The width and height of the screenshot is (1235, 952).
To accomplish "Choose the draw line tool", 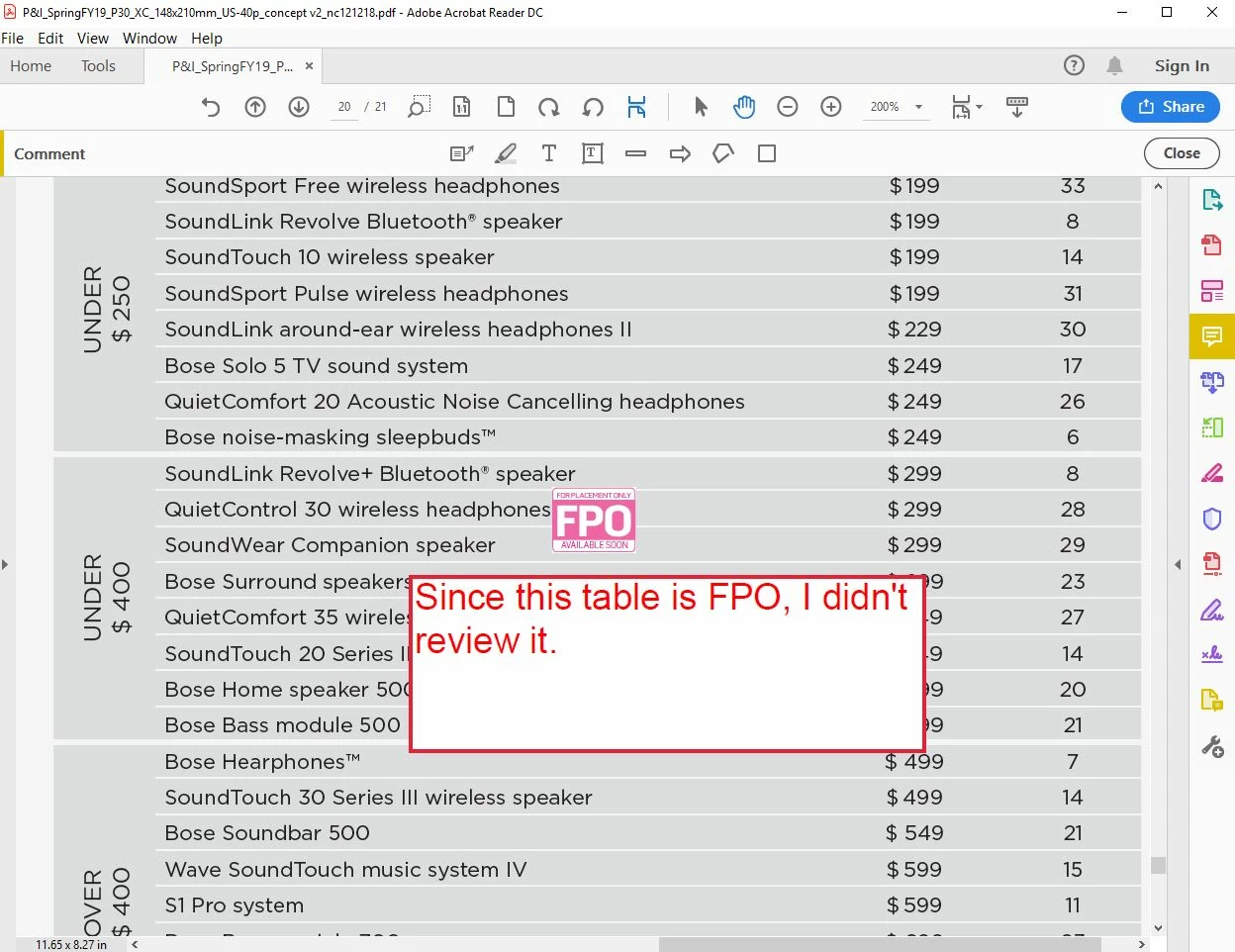I will point(636,153).
